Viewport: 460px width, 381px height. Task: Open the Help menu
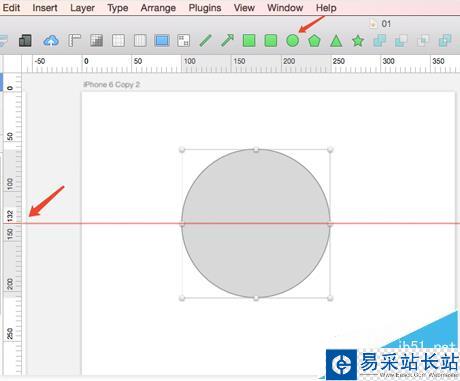326,7
